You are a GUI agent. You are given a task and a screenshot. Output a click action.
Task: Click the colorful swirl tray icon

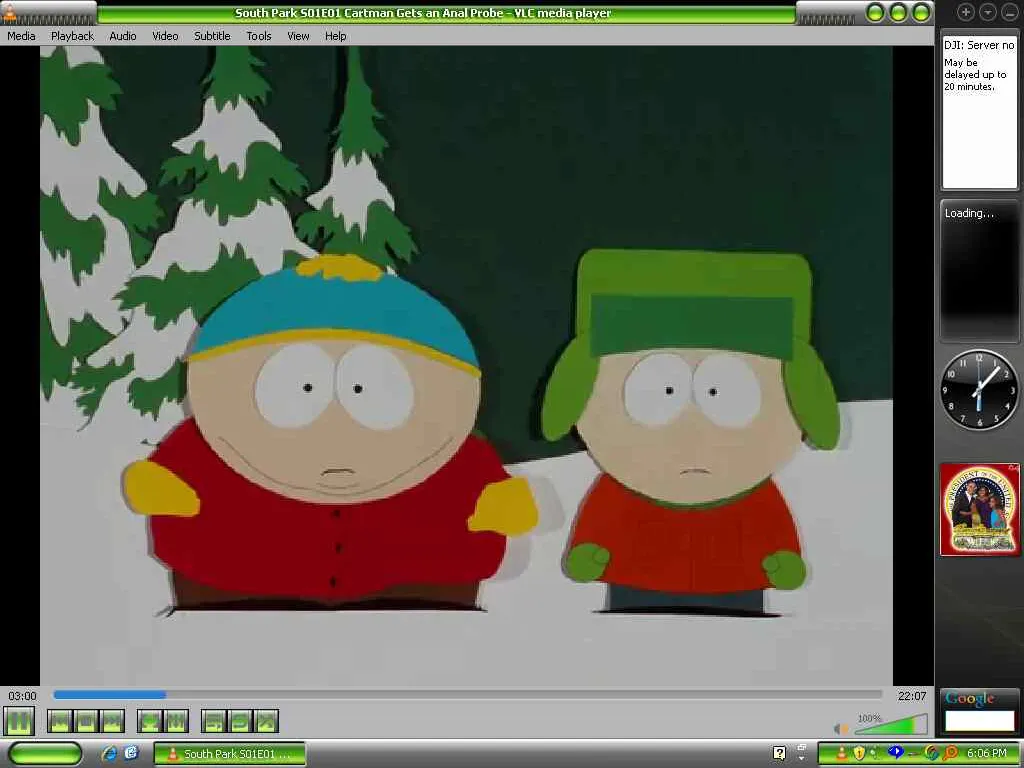coord(931,753)
